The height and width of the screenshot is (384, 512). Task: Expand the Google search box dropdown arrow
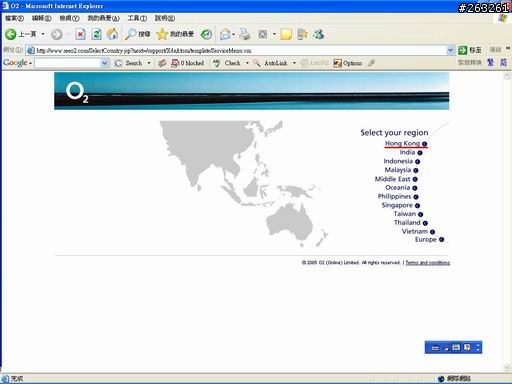[x=104, y=63]
